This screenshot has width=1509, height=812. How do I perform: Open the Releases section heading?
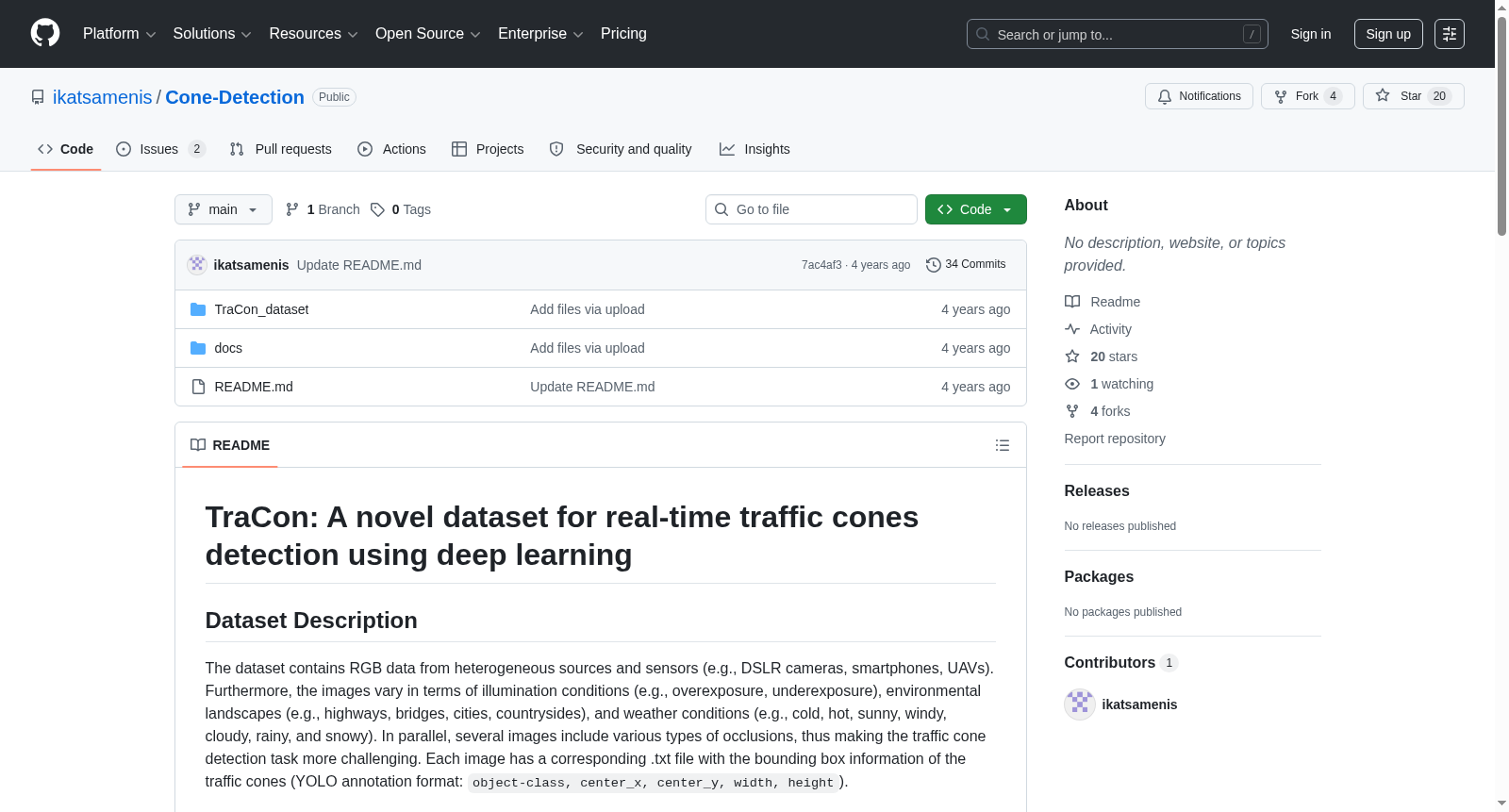point(1097,491)
